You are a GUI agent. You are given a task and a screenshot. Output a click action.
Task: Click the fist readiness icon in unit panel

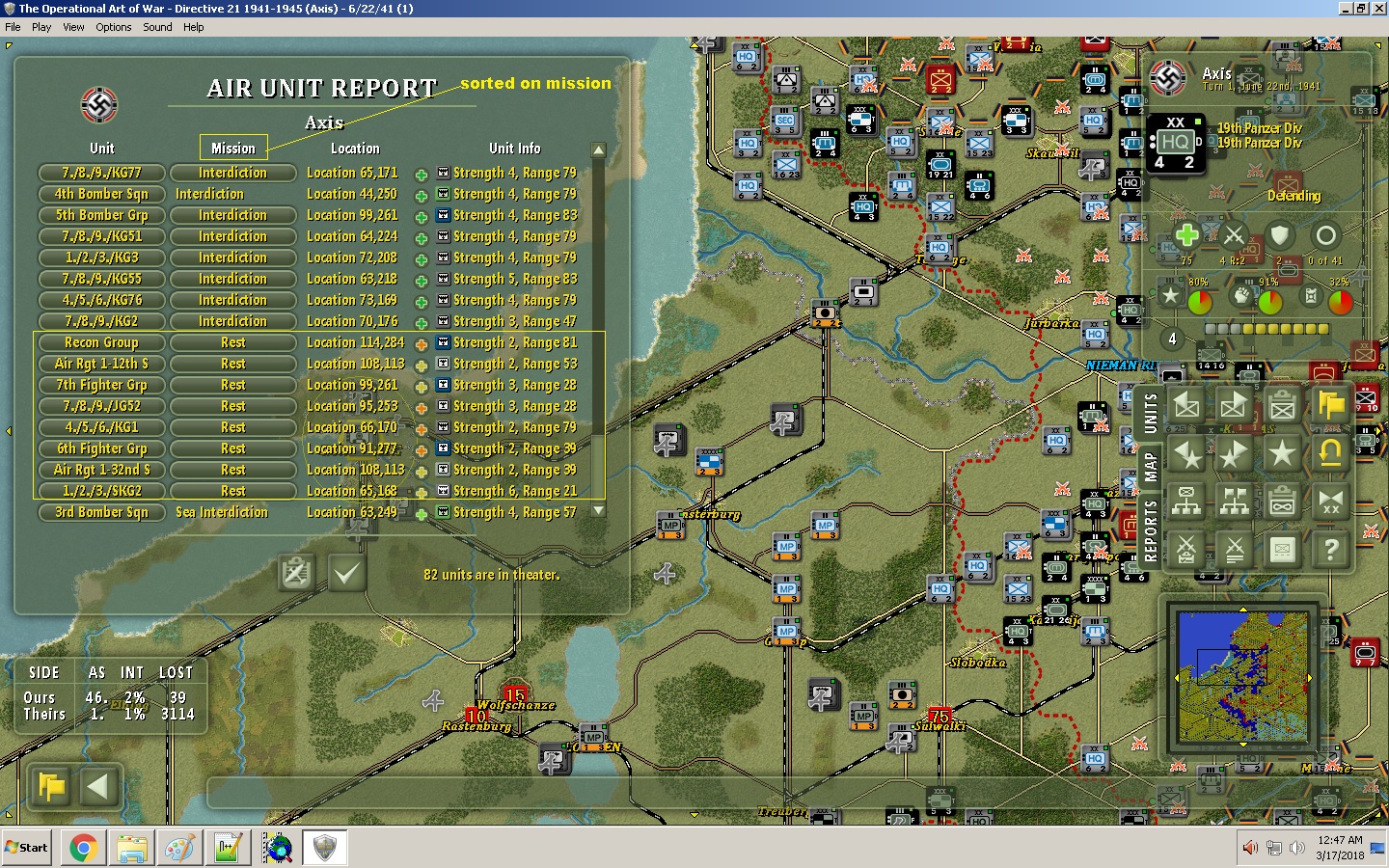coord(1242,296)
